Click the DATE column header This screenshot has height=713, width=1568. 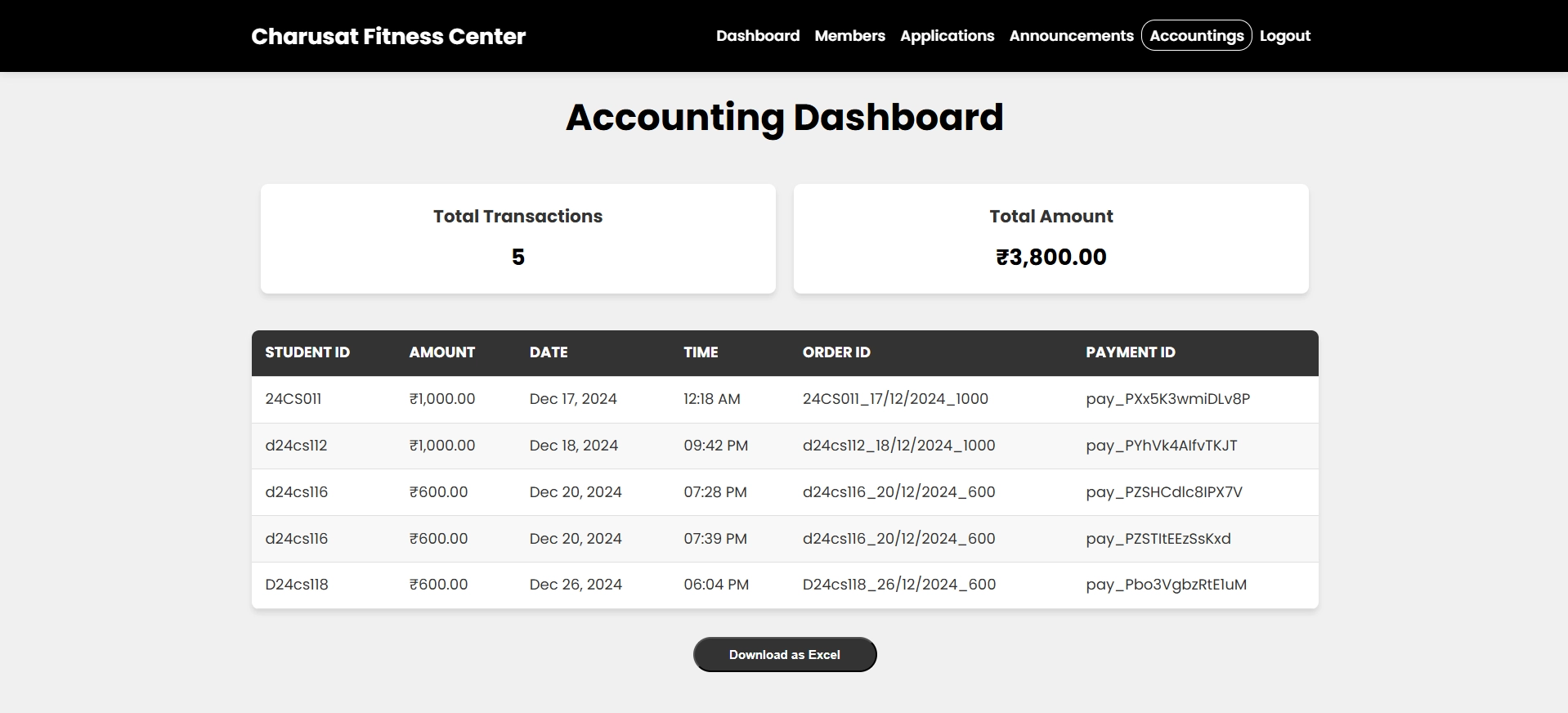click(x=548, y=352)
